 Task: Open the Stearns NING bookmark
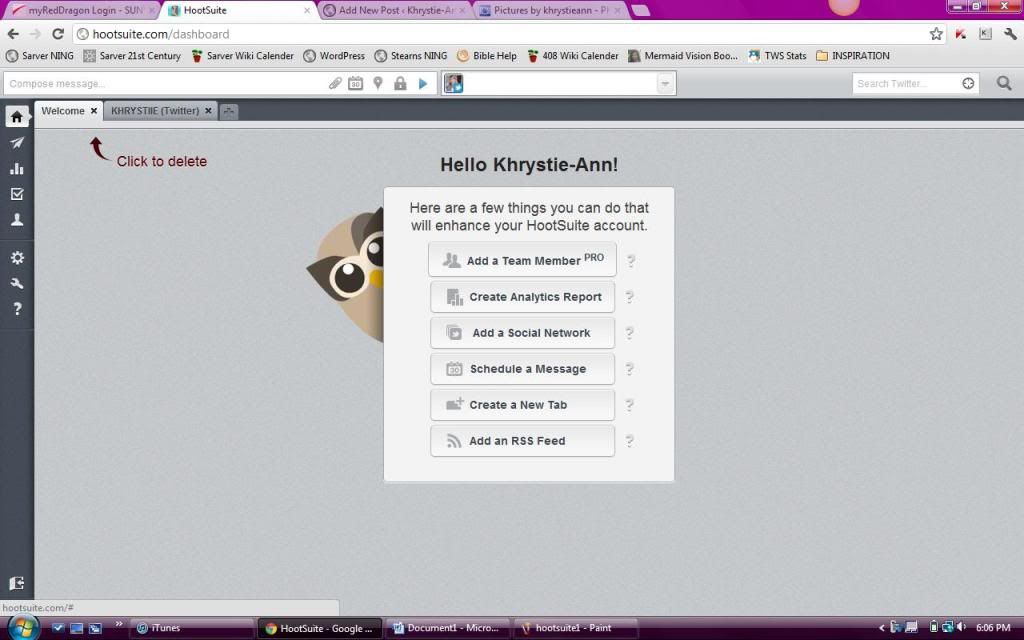pyautogui.click(x=411, y=56)
